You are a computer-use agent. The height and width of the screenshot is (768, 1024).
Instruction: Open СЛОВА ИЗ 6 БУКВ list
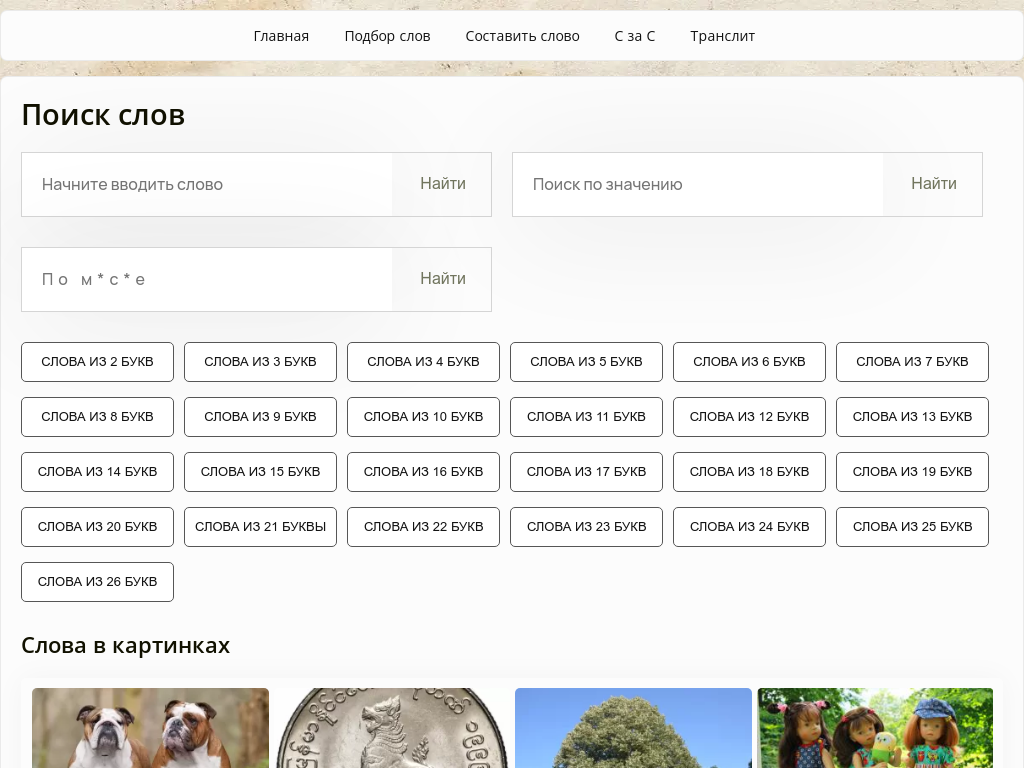[x=749, y=362]
